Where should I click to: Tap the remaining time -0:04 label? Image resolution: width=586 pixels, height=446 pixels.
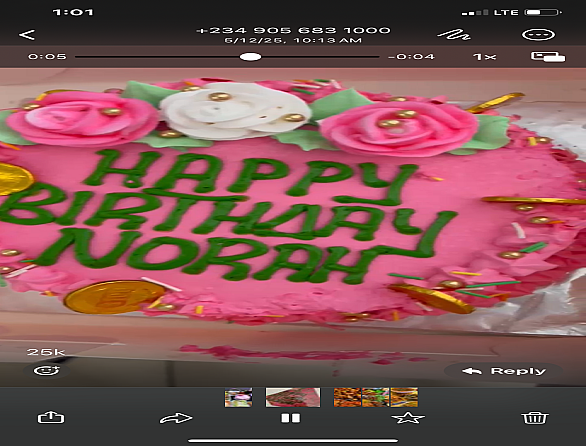(x=411, y=57)
